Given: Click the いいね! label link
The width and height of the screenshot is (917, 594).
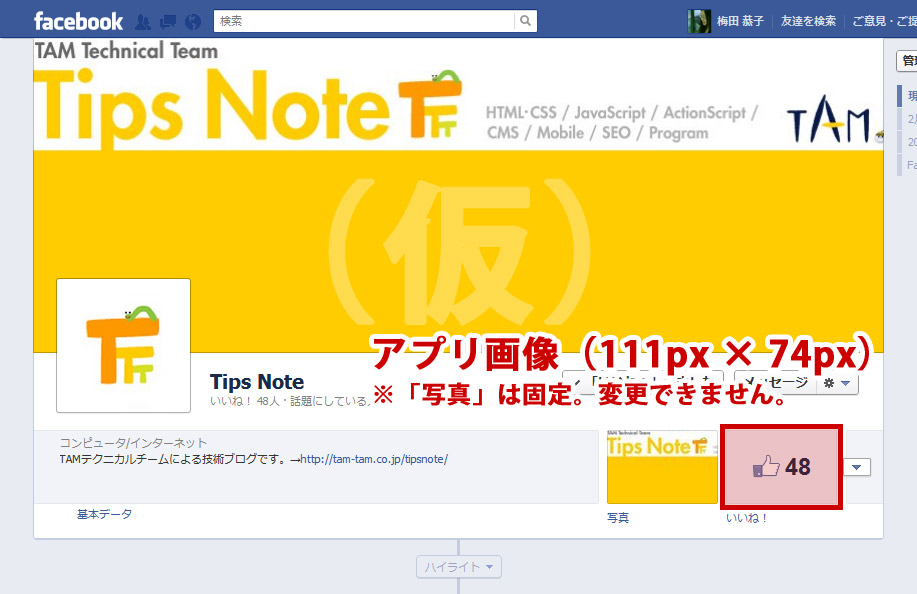Looking at the screenshot, I should (x=746, y=518).
